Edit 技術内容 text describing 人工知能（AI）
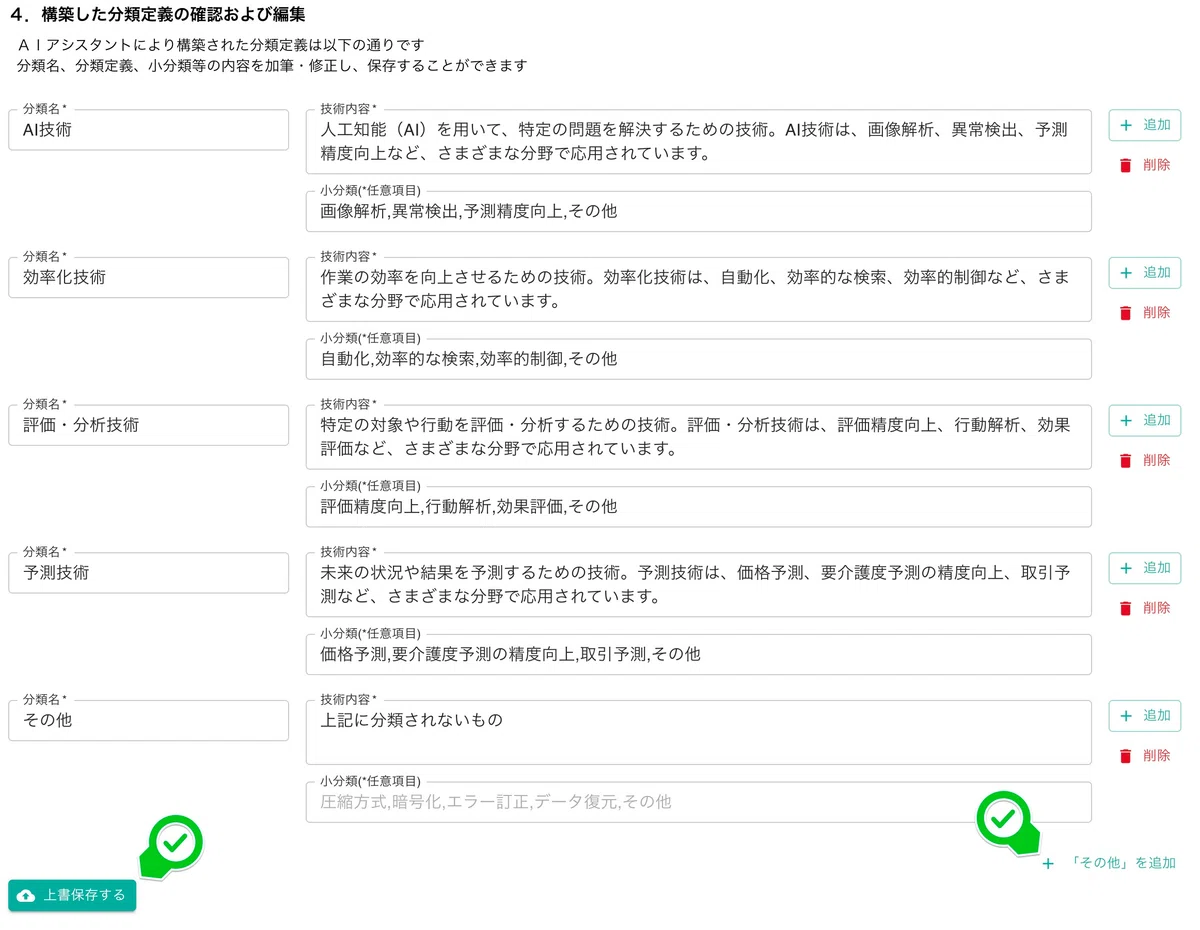Viewport: 1200px width, 930px height. (x=699, y=141)
